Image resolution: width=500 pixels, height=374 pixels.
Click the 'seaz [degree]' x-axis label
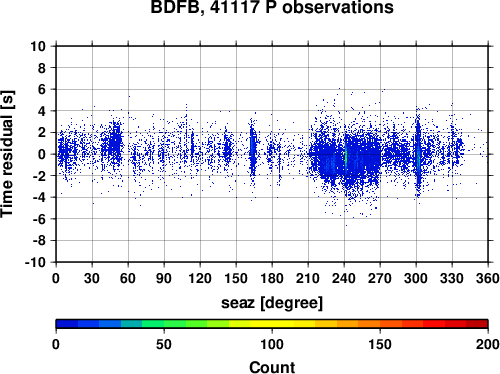pos(272,303)
